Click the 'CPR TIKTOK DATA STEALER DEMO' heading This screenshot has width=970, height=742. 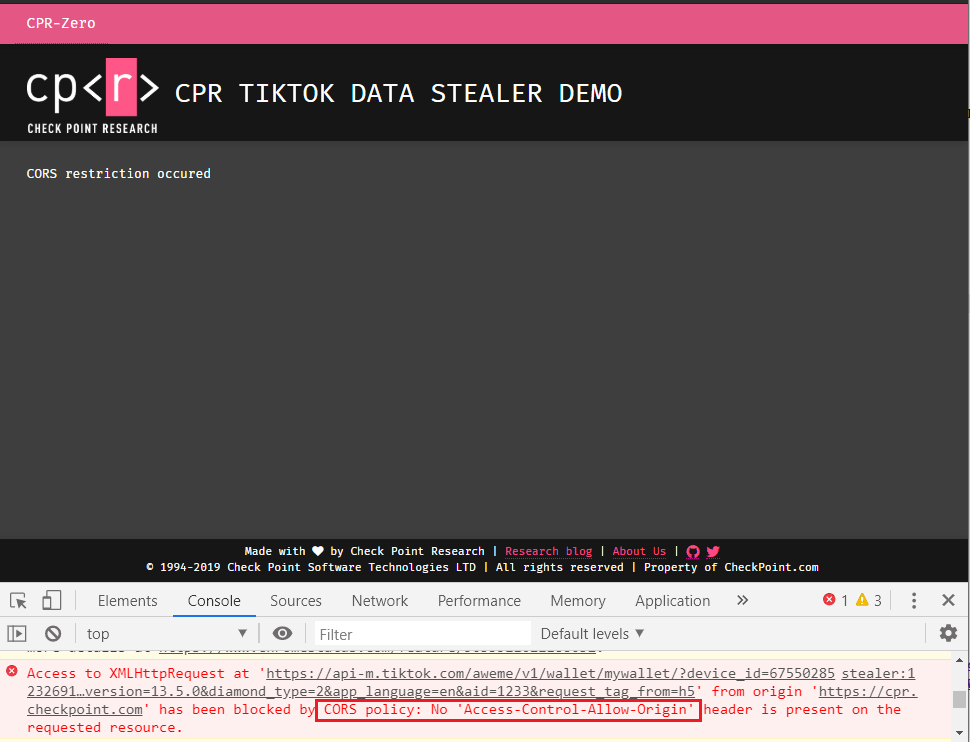(x=398, y=93)
